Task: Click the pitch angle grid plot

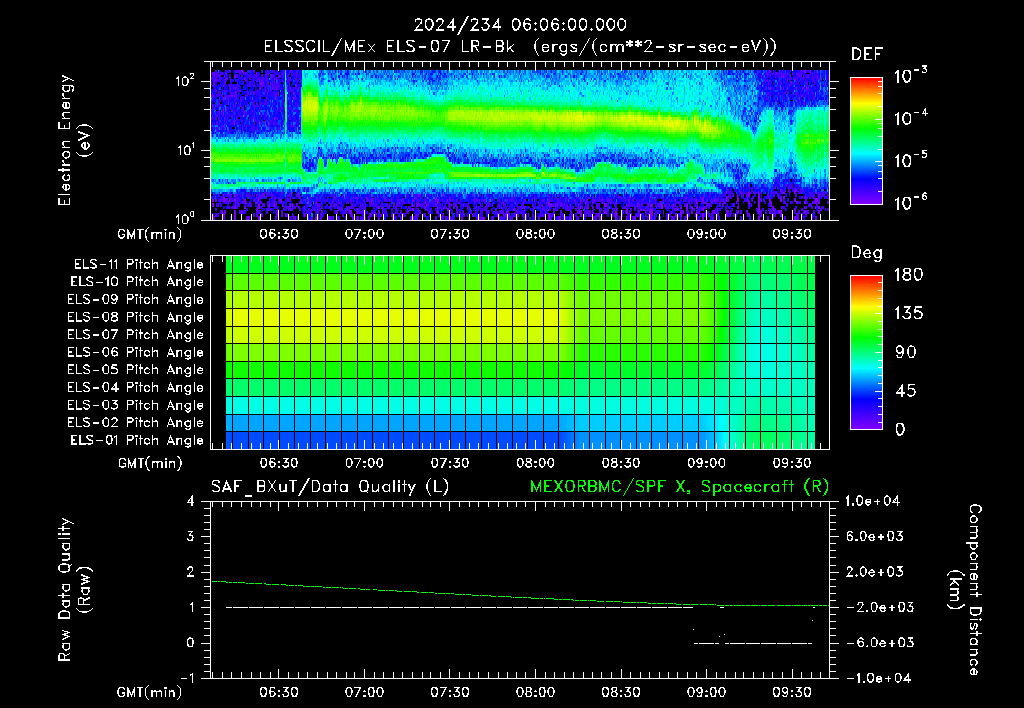Action: click(520, 353)
